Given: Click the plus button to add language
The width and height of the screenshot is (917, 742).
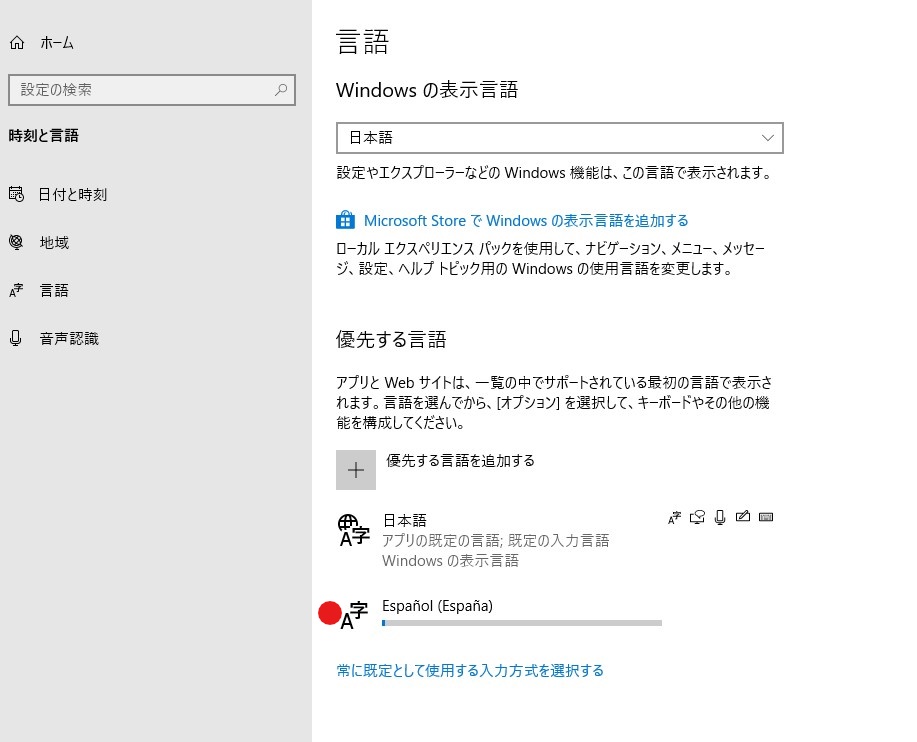Looking at the screenshot, I should [356, 470].
